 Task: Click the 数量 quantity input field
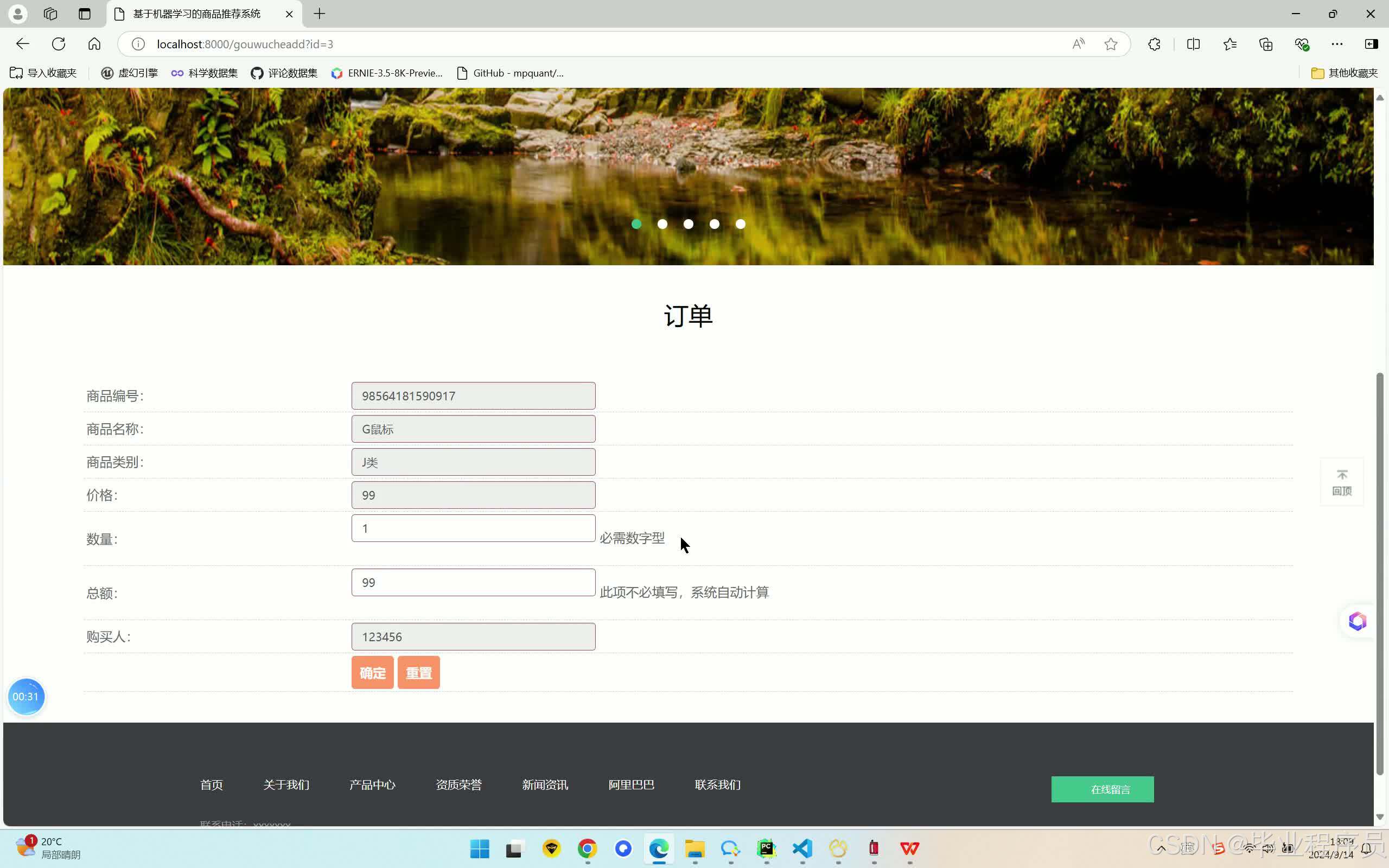pyautogui.click(x=474, y=528)
